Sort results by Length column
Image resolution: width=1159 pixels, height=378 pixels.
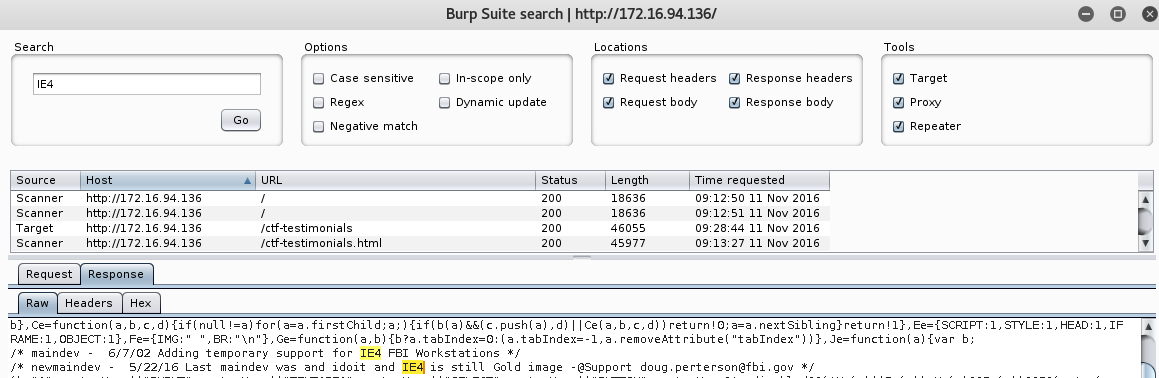(648, 180)
